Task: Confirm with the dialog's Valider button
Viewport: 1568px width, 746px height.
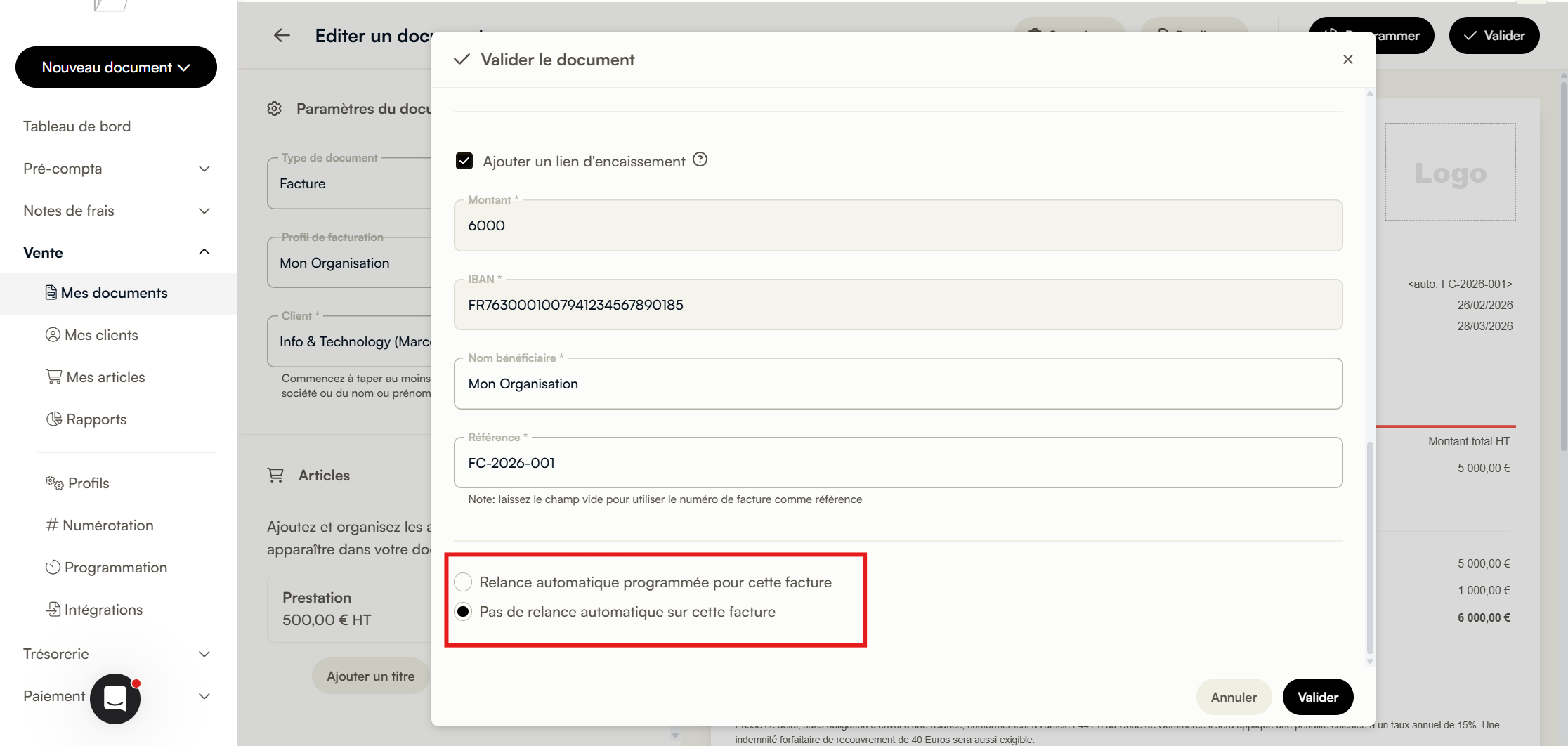Action: pyautogui.click(x=1317, y=697)
